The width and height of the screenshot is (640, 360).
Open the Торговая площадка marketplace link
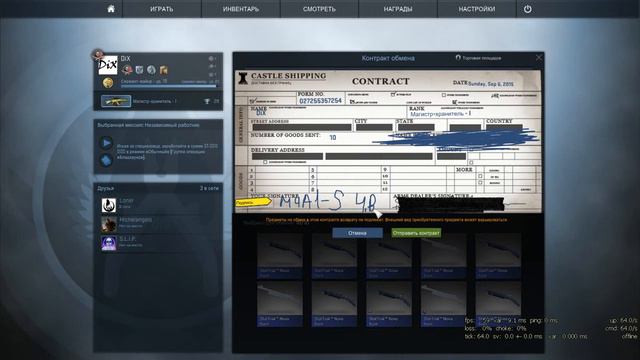coord(478,58)
